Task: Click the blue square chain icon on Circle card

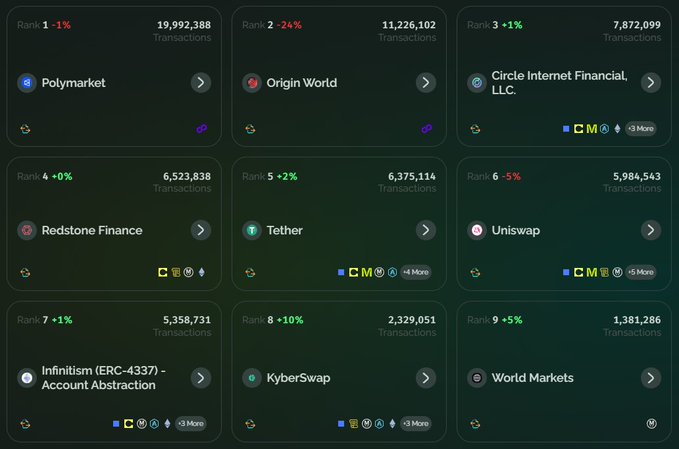Action: point(566,129)
